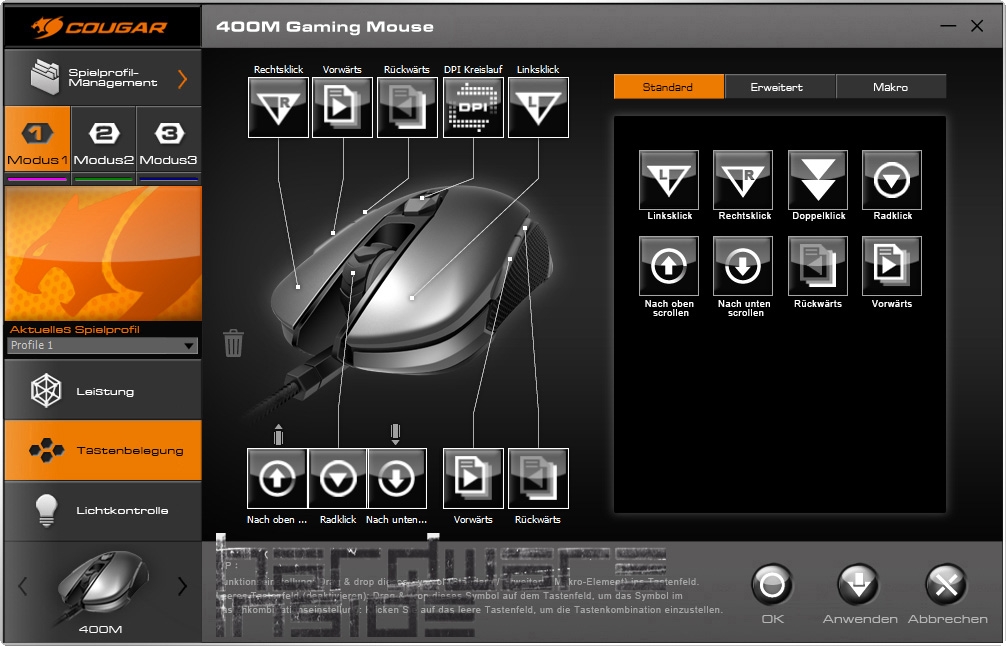
Task: Expand Spielprofil-Management with the orange chevron
Action: pos(183,79)
